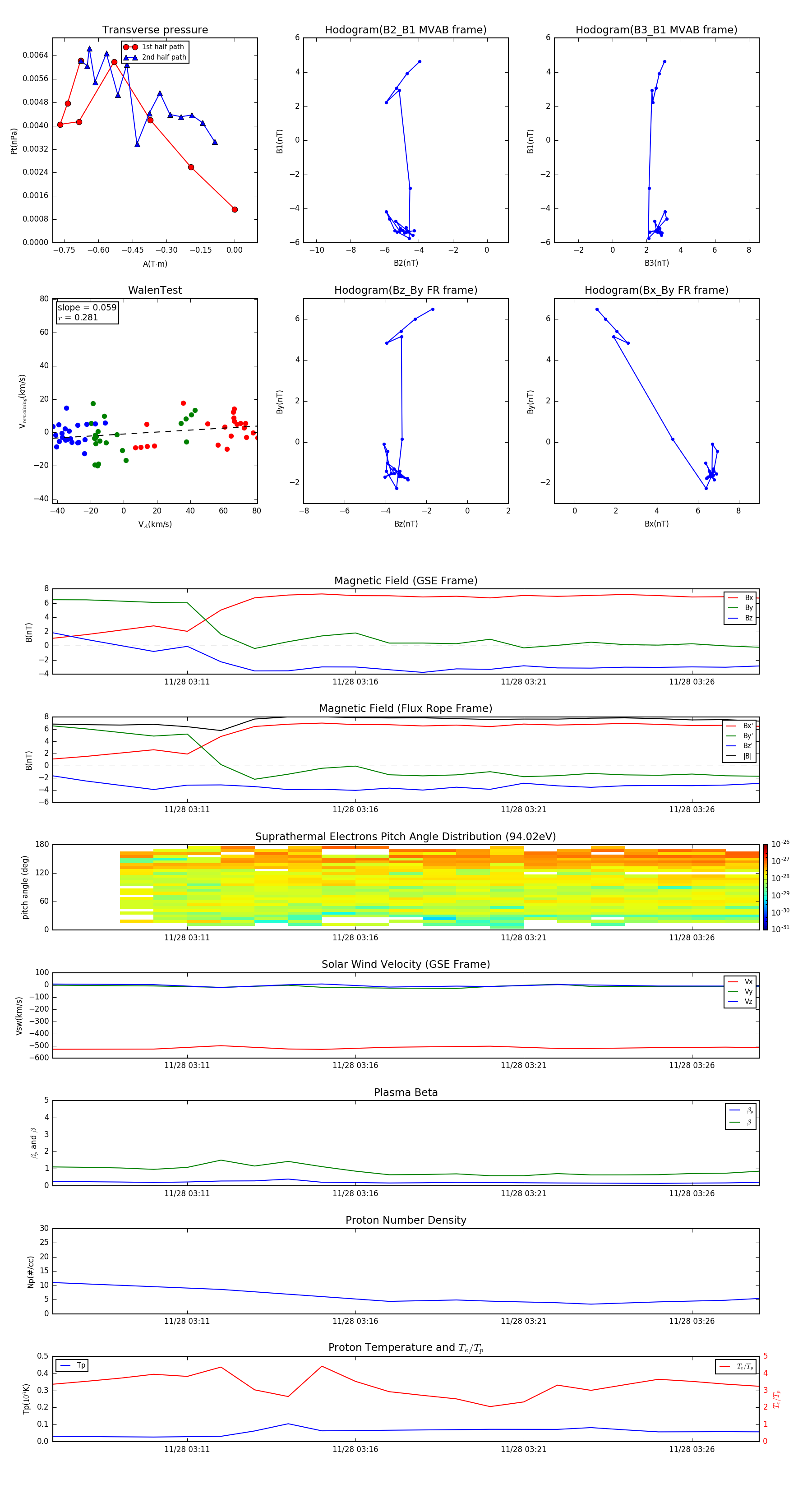The height and width of the screenshot is (1489, 812).
Task: Click the 'Hodogram(B2_B1 MVAB frame)' title
Action: [x=406, y=30]
